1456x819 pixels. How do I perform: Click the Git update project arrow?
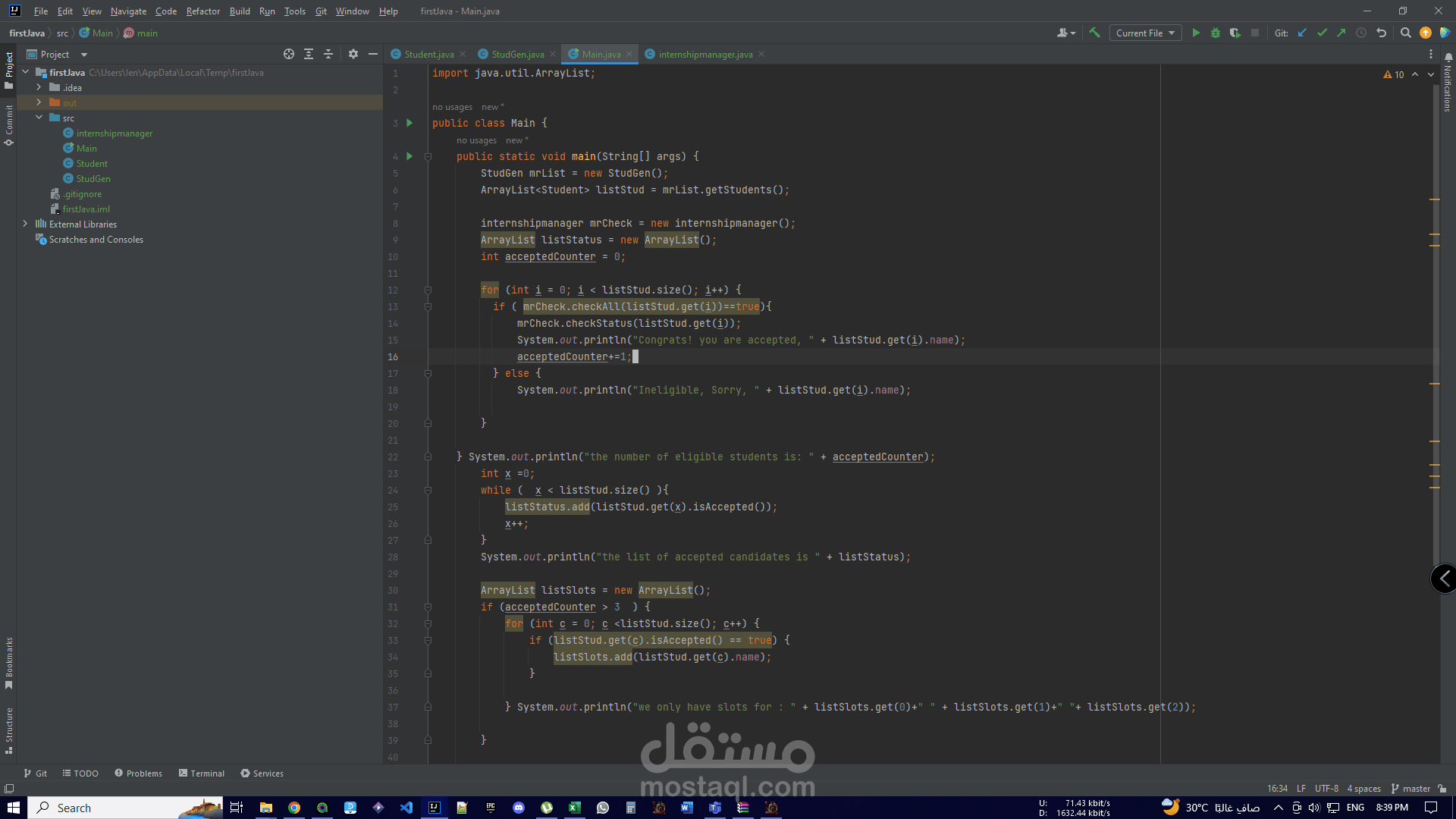1302,33
